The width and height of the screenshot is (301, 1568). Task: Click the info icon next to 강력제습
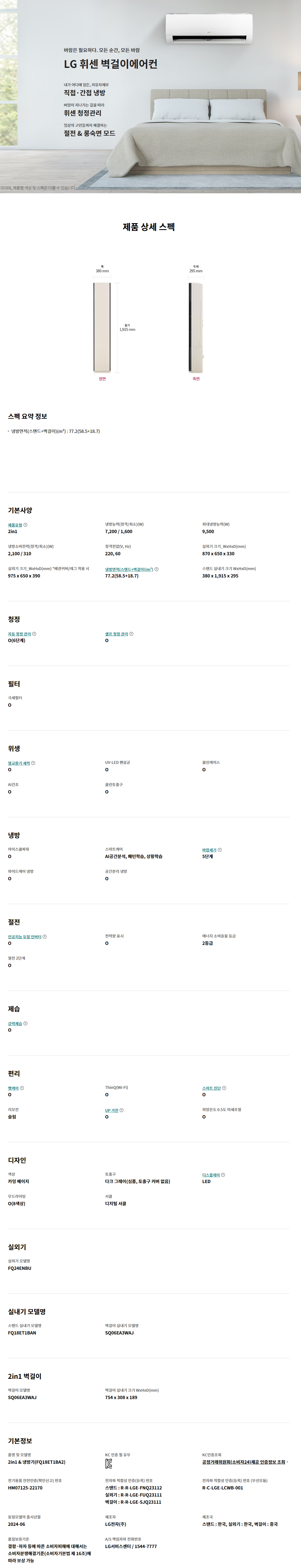point(25,1023)
